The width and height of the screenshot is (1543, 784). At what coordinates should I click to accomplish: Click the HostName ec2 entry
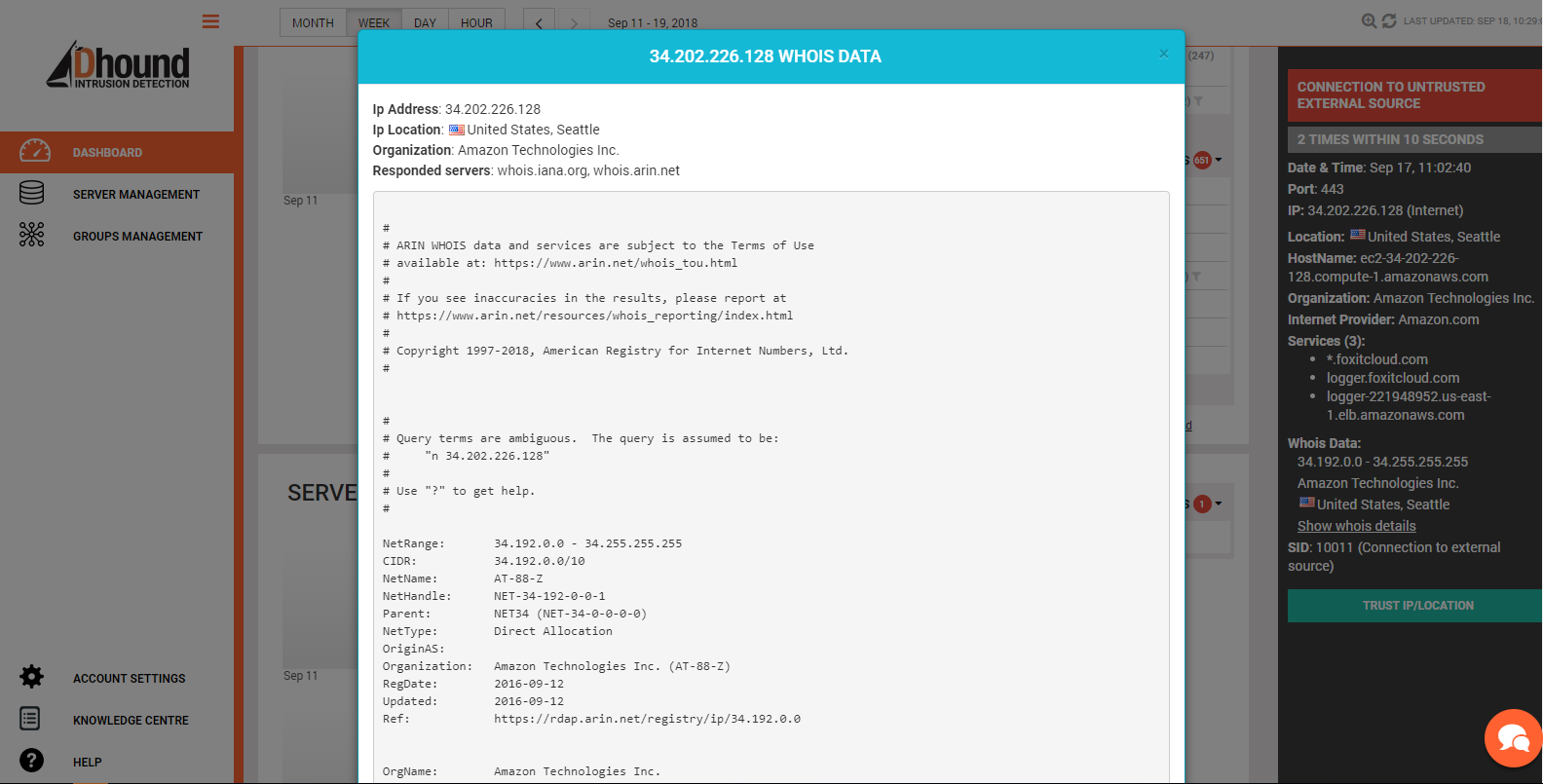coord(1388,267)
